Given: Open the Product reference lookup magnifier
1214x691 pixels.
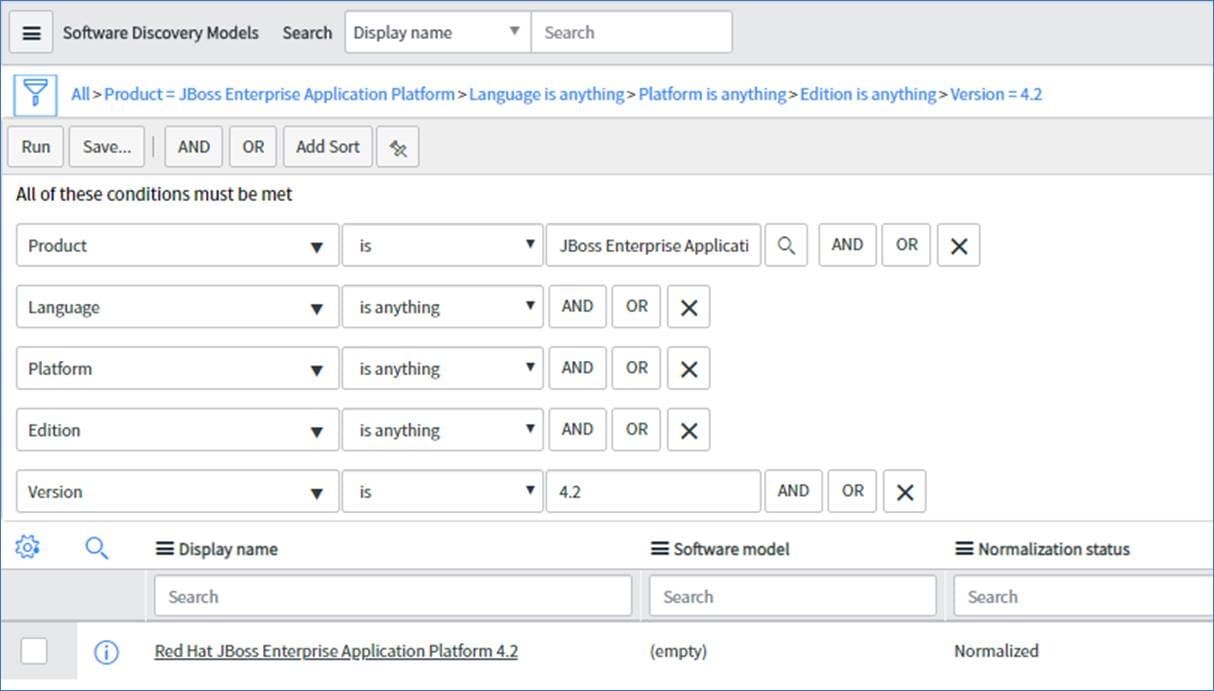Looking at the screenshot, I should coord(786,245).
